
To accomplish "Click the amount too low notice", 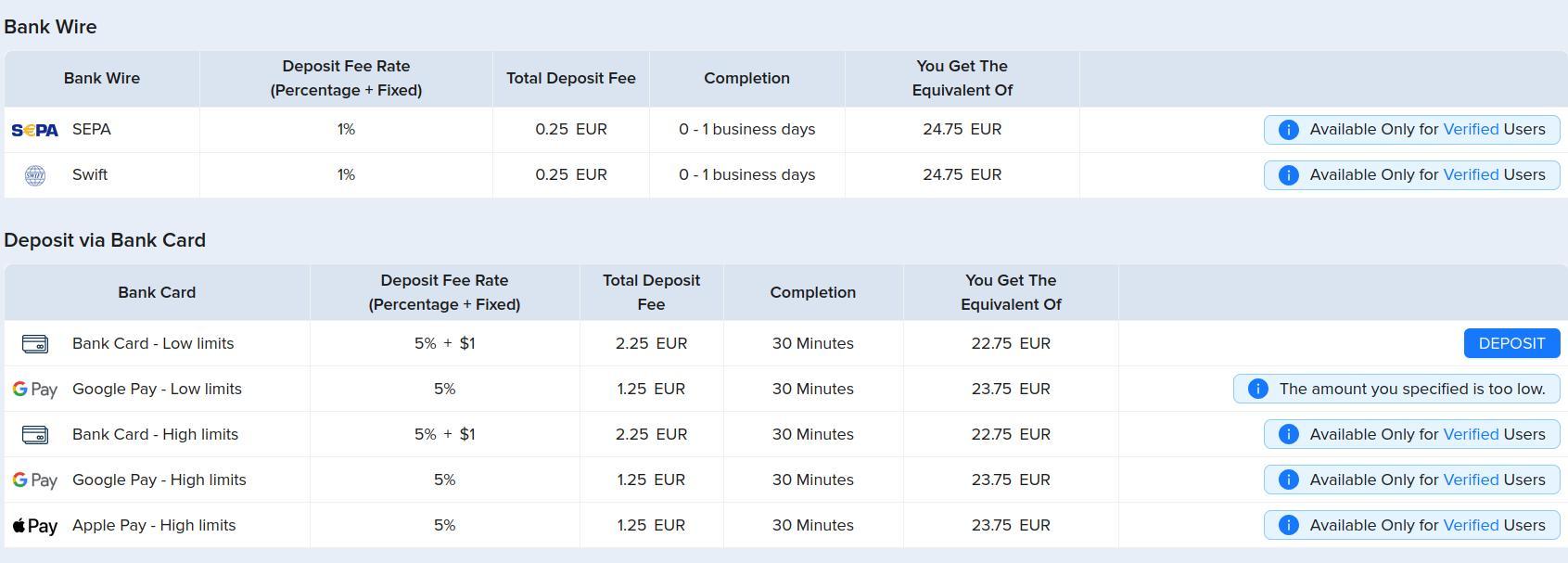I will (1396, 390).
